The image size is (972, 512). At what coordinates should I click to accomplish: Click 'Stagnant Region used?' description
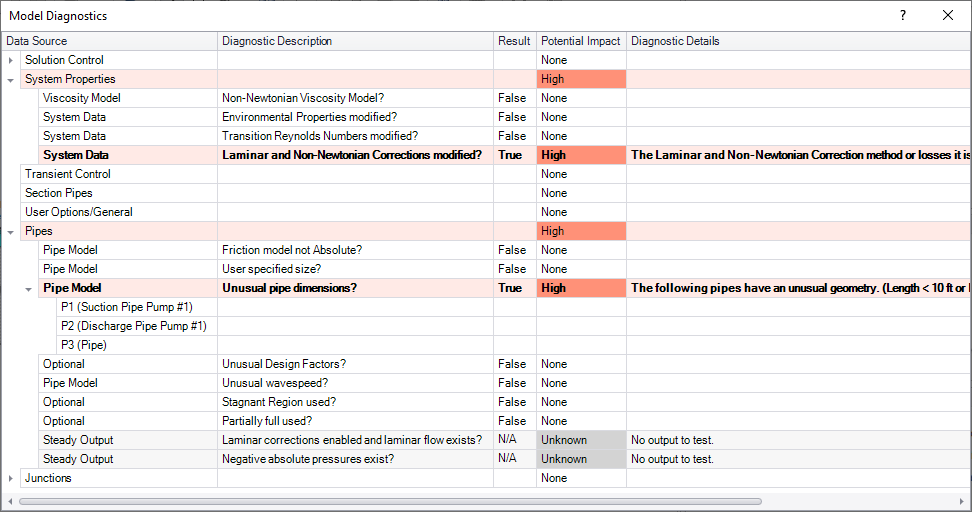click(279, 402)
